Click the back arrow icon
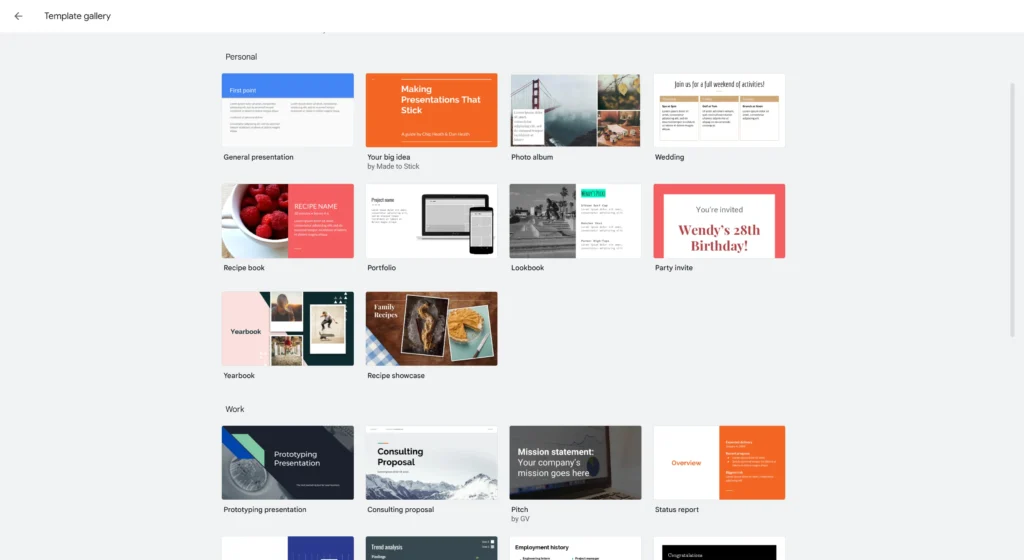 (x=18, y=16)
